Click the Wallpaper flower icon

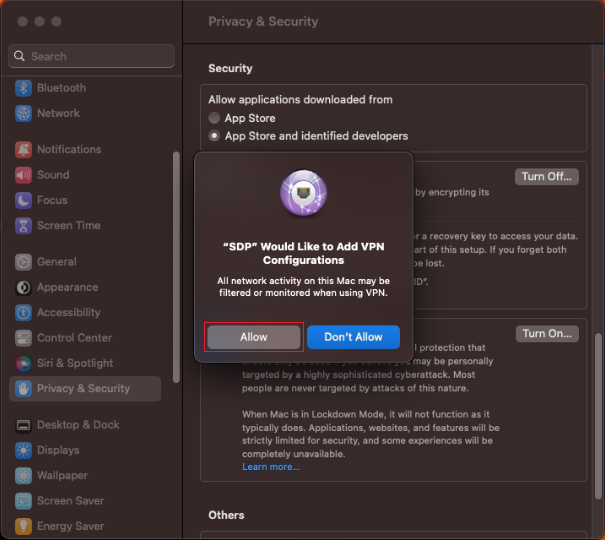23,476
